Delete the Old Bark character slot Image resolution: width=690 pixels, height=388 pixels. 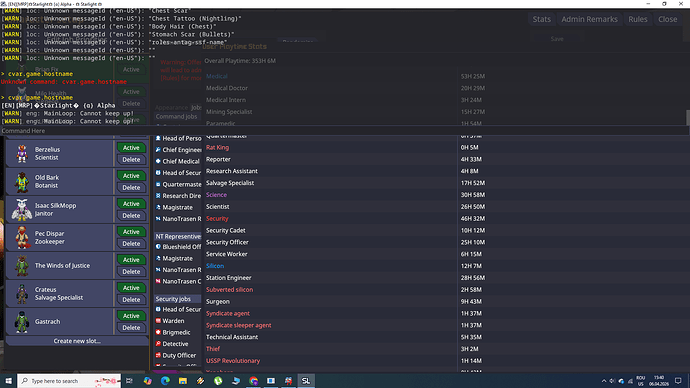point(131,187)
